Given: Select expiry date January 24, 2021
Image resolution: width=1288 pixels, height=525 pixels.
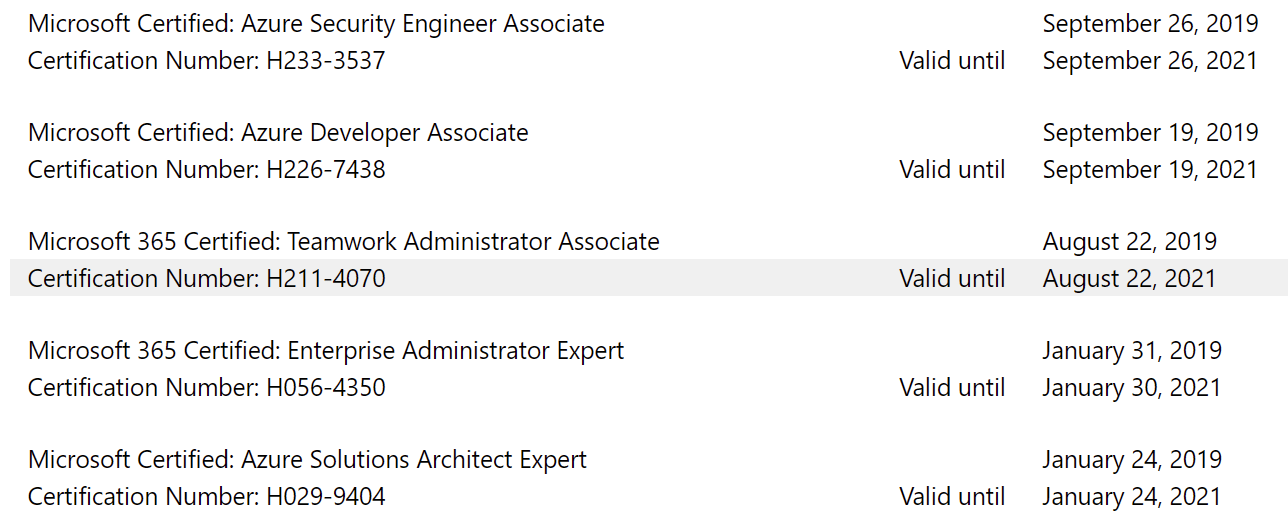Looking at the screenshot, I should (x=1132, y=497).
